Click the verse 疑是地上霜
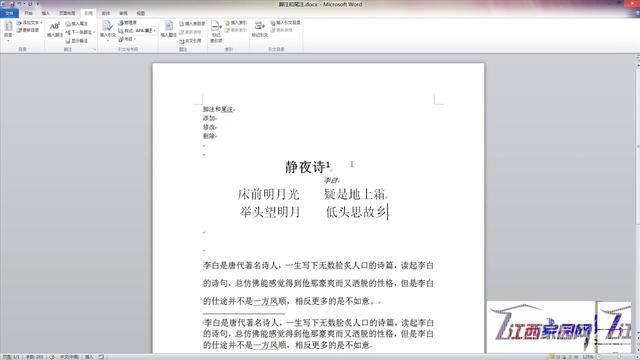640x360 pixels. 354,194
